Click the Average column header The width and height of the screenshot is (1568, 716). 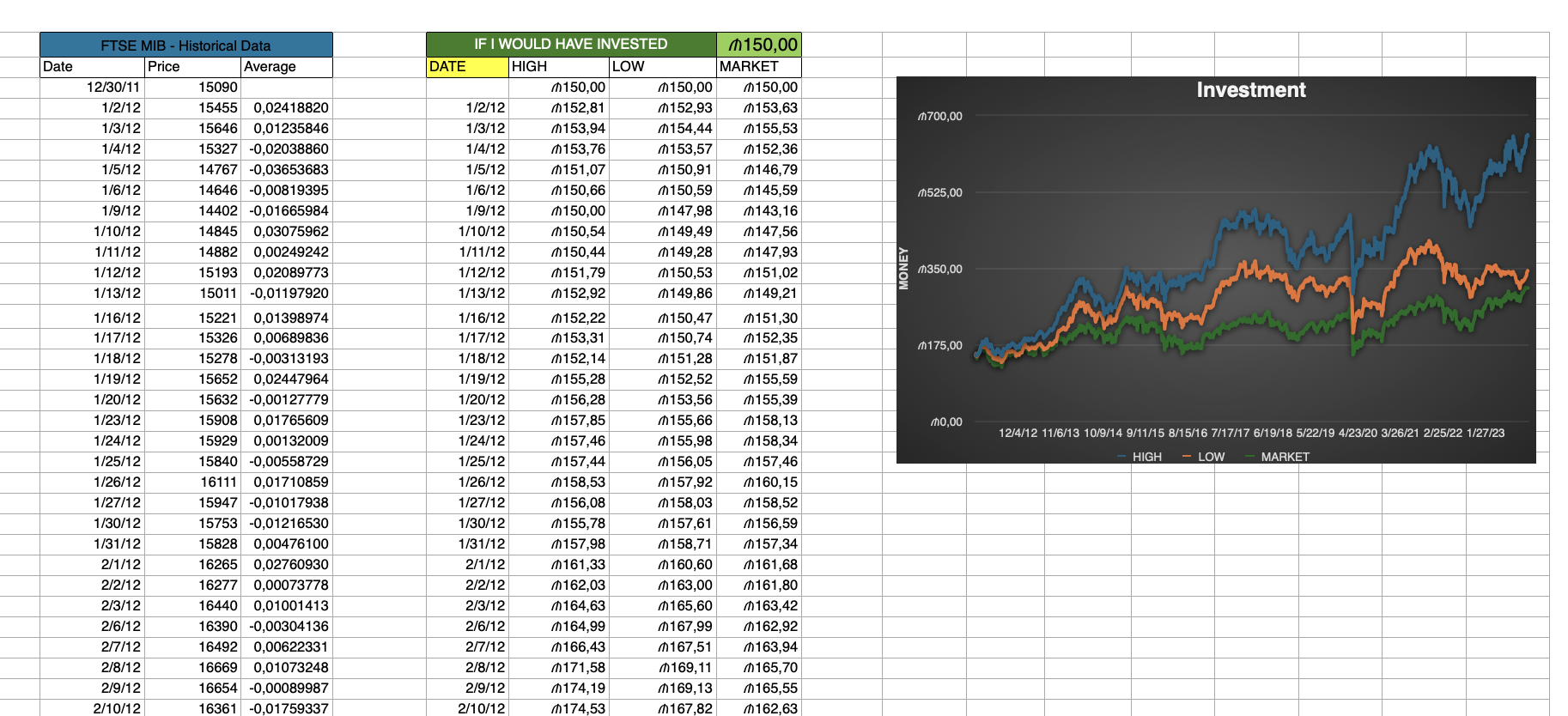click(x=285, y=67)
